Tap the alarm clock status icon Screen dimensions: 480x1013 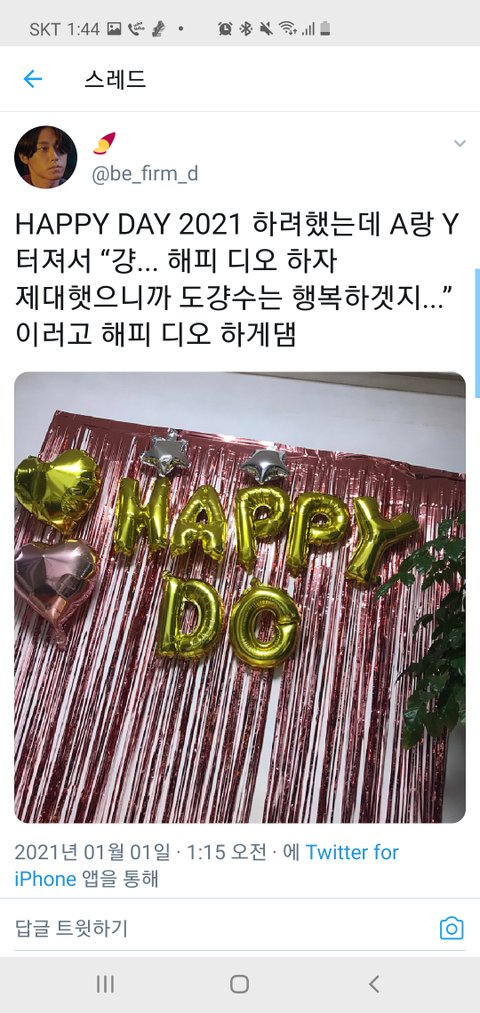[x=225, y=28]
